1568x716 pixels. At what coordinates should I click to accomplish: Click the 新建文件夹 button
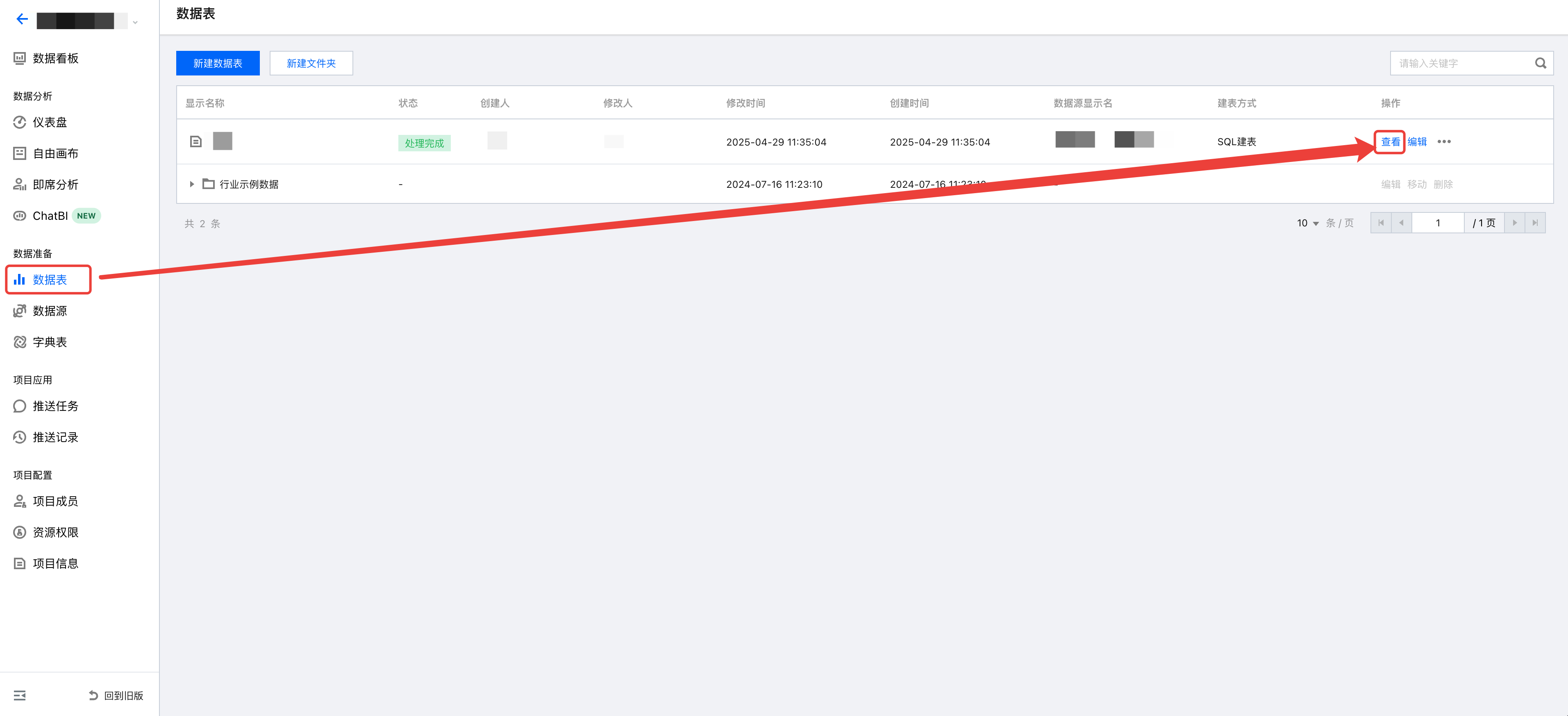[x=311, y=63]
